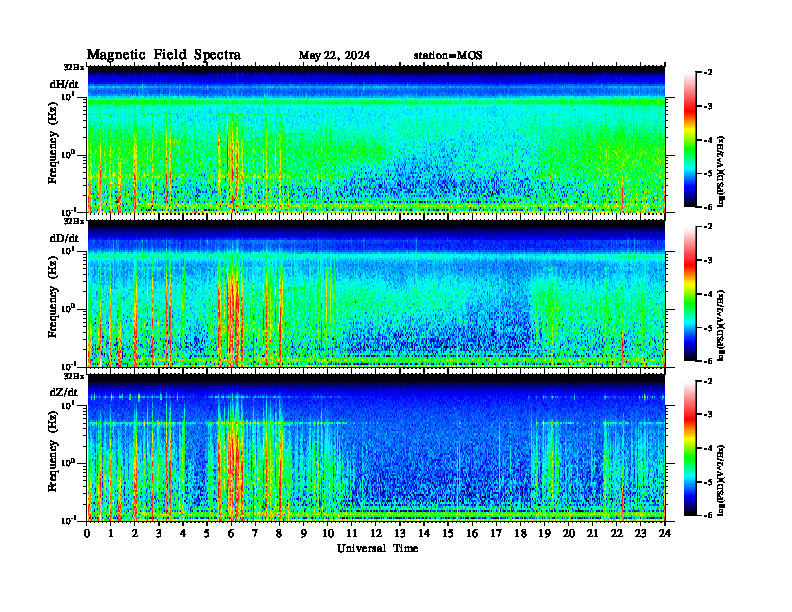Click the "-2" value on the dH/dt color bar
792x612 pixels.
[x=708, y=73]
